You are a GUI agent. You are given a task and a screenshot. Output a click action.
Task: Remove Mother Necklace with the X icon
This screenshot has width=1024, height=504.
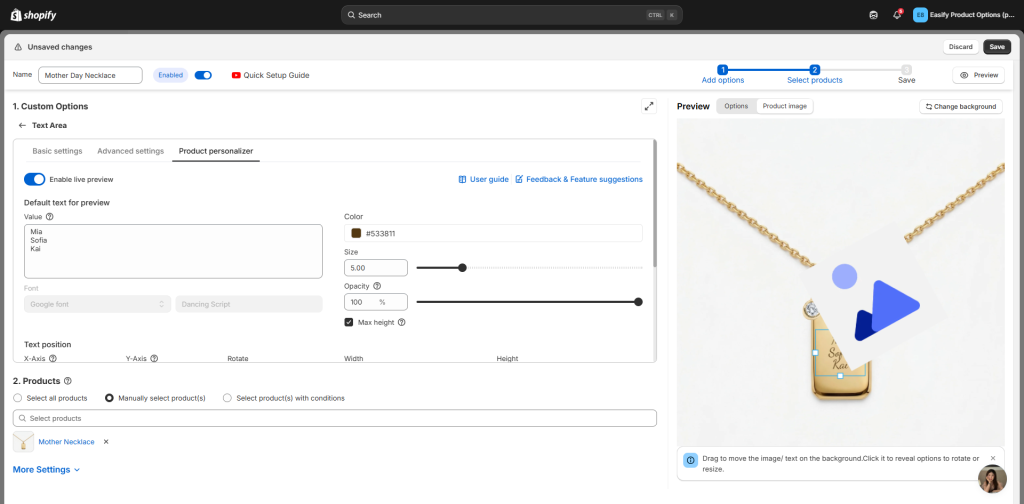(x=106, y=441)
